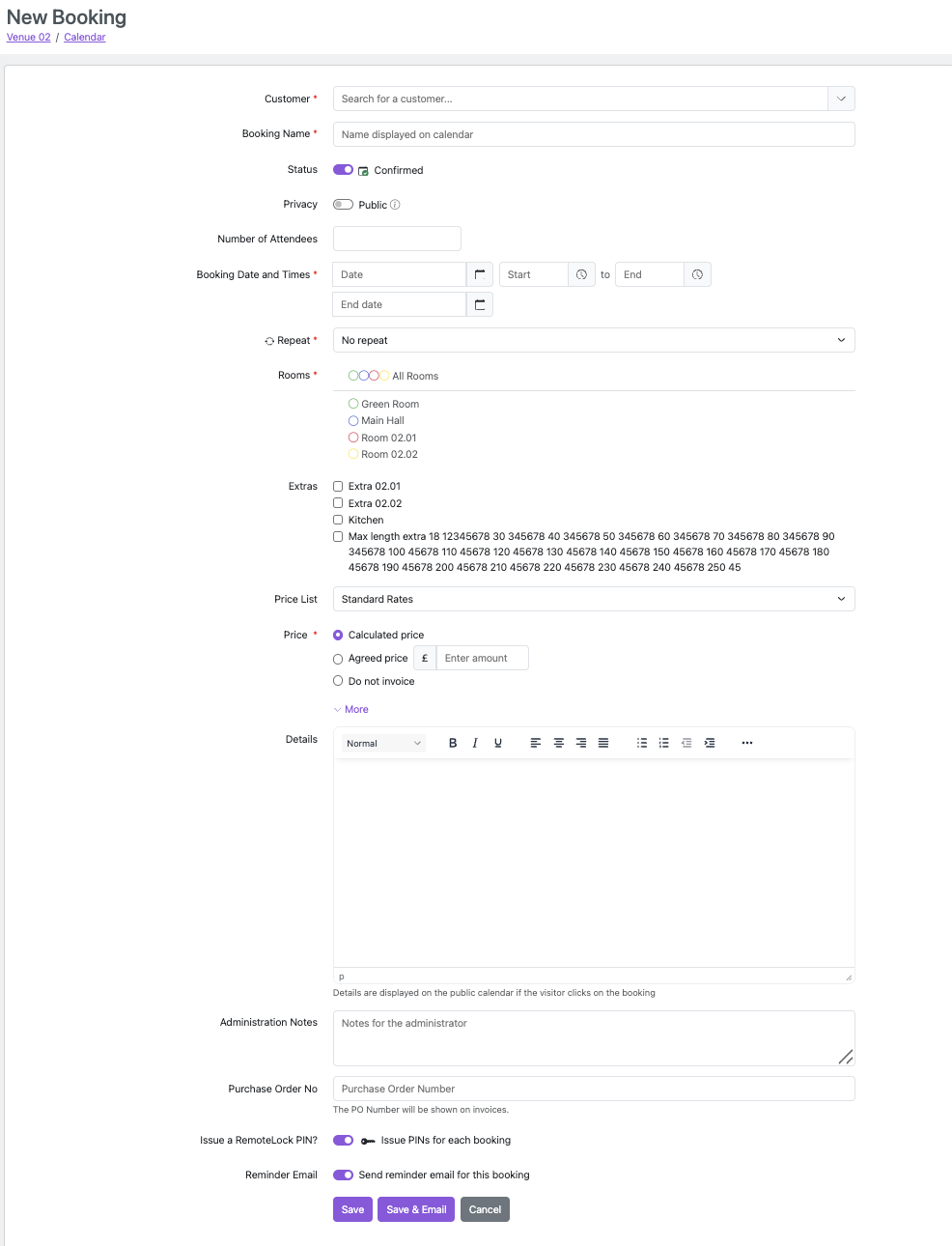Show more editor tools via ellipsis icon
Image resolution: width=952 pixels, height=1246 pixels.
coord(746,743)
